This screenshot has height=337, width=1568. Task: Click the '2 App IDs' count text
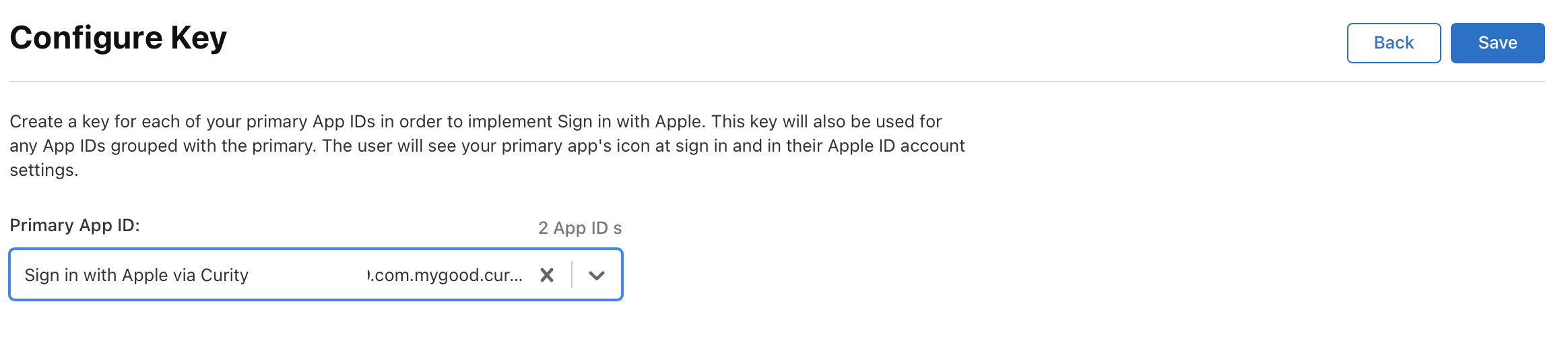coord(579,228)
